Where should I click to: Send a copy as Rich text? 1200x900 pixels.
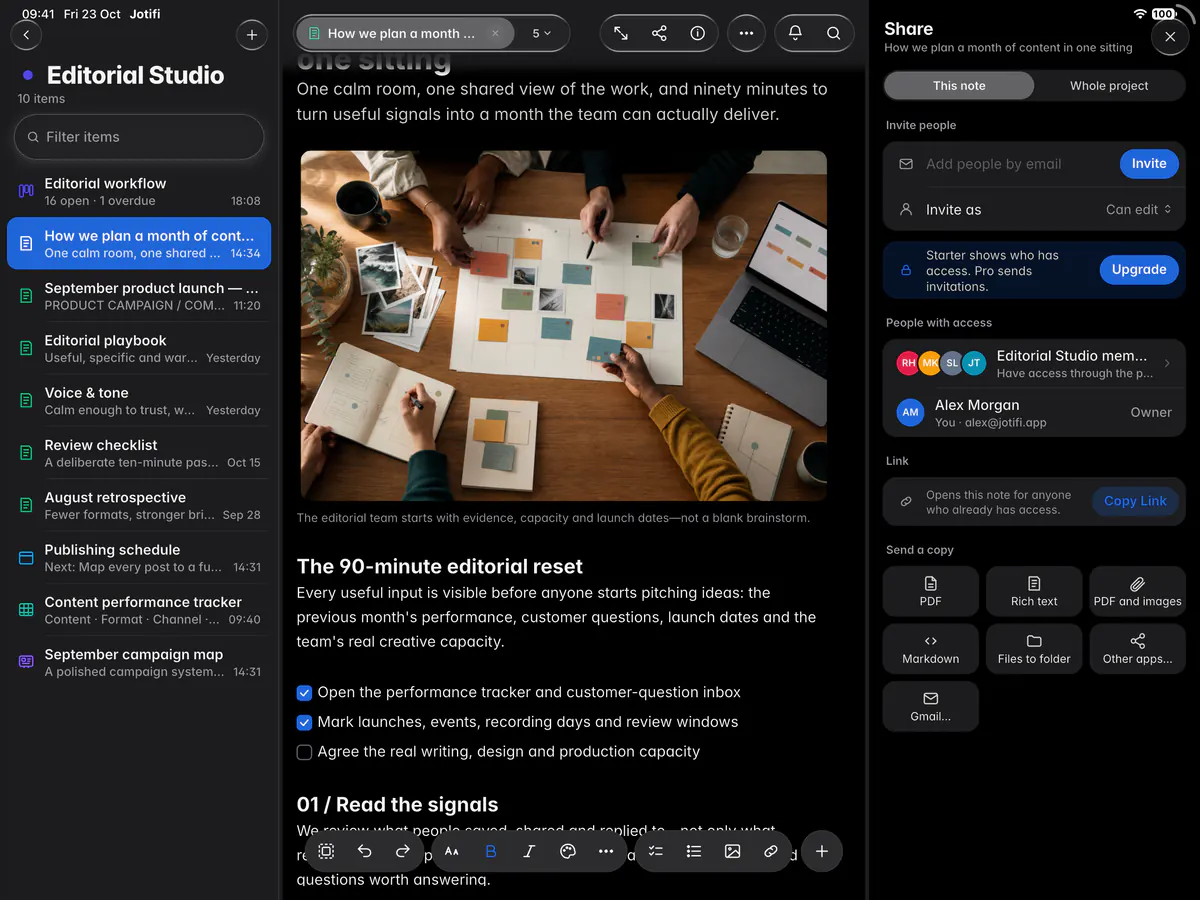tap(1034, 591)
